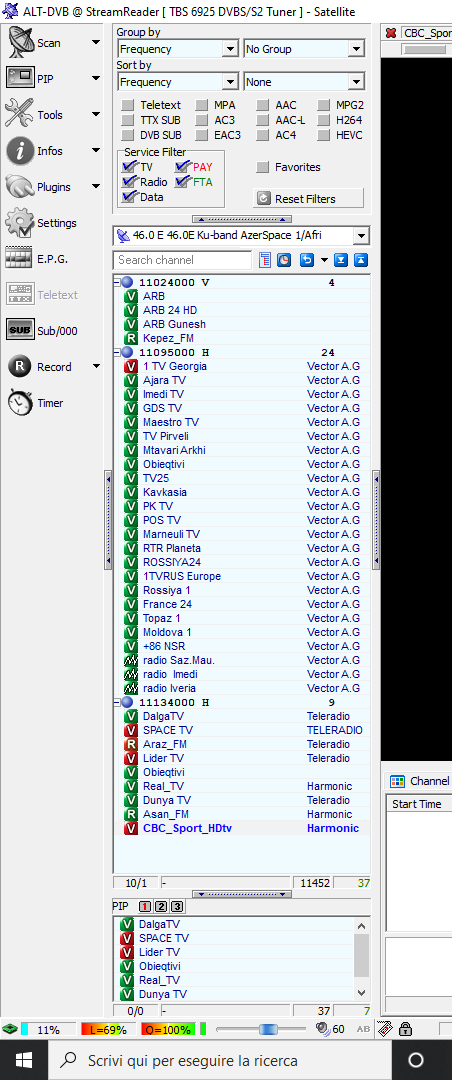Select PIP slot 1 button
Viewport: 452px width, 1080px height.
click(145, 906)
